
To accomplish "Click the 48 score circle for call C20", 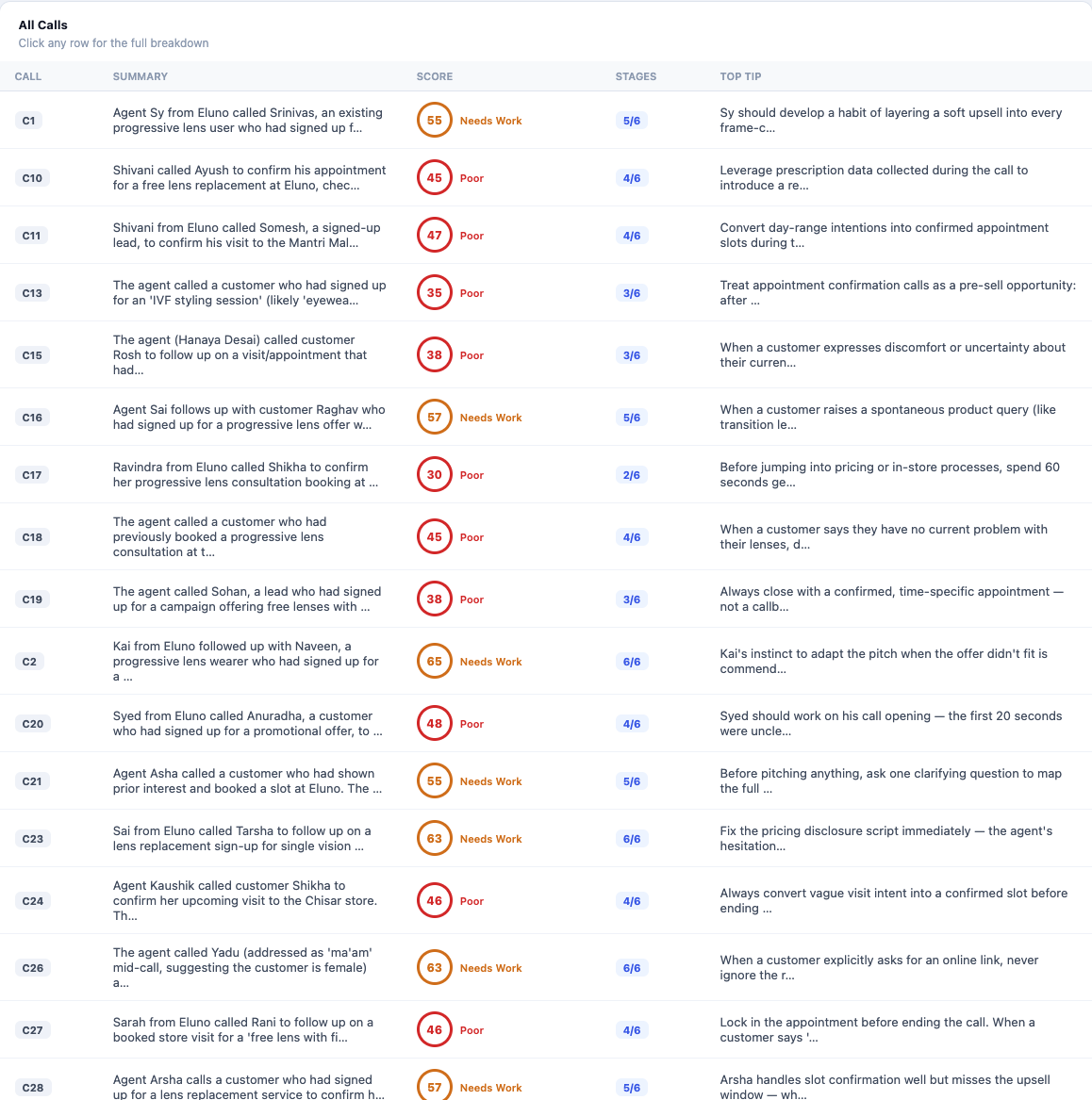I will pos(434,723).
